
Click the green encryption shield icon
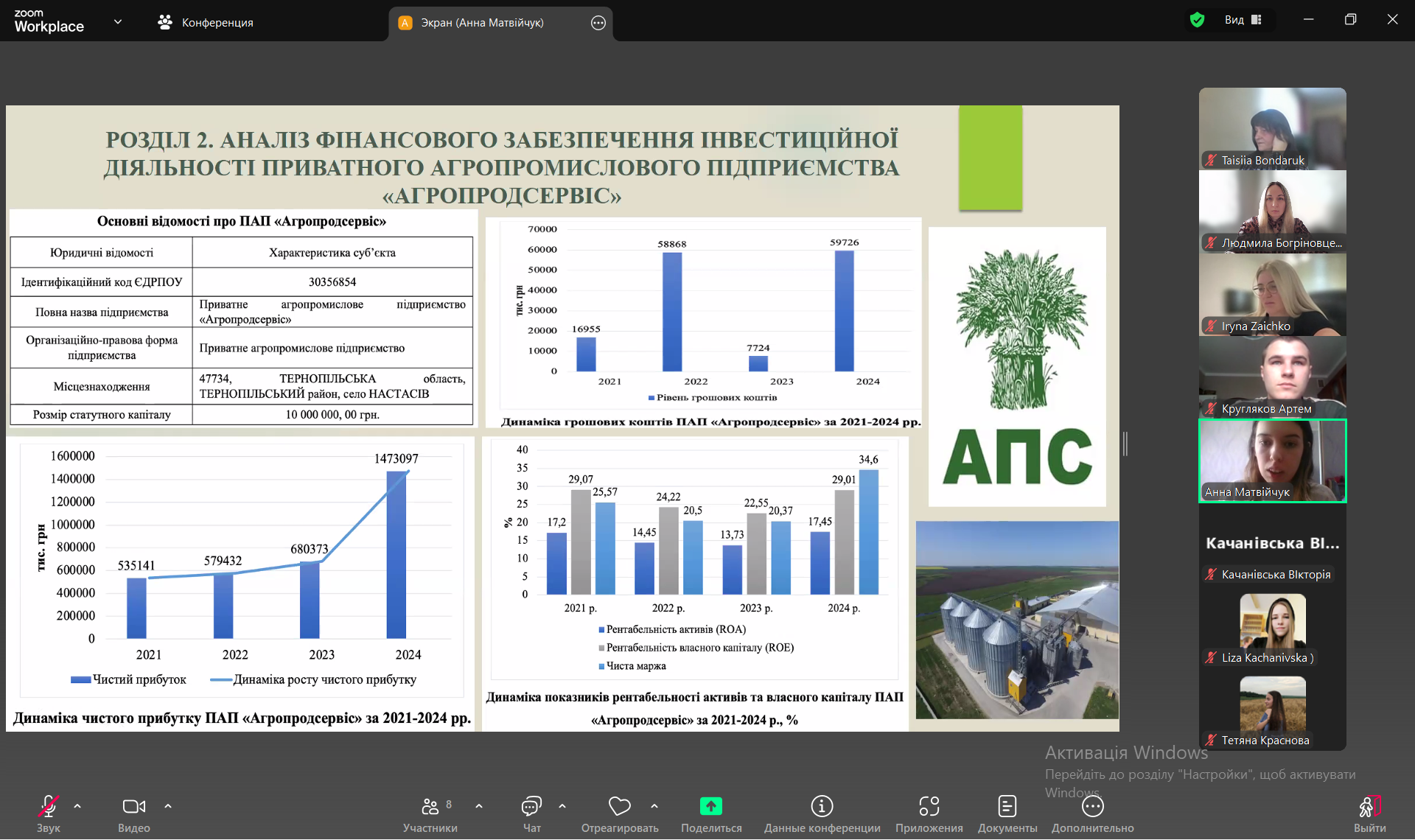(x=1197, y=20)
